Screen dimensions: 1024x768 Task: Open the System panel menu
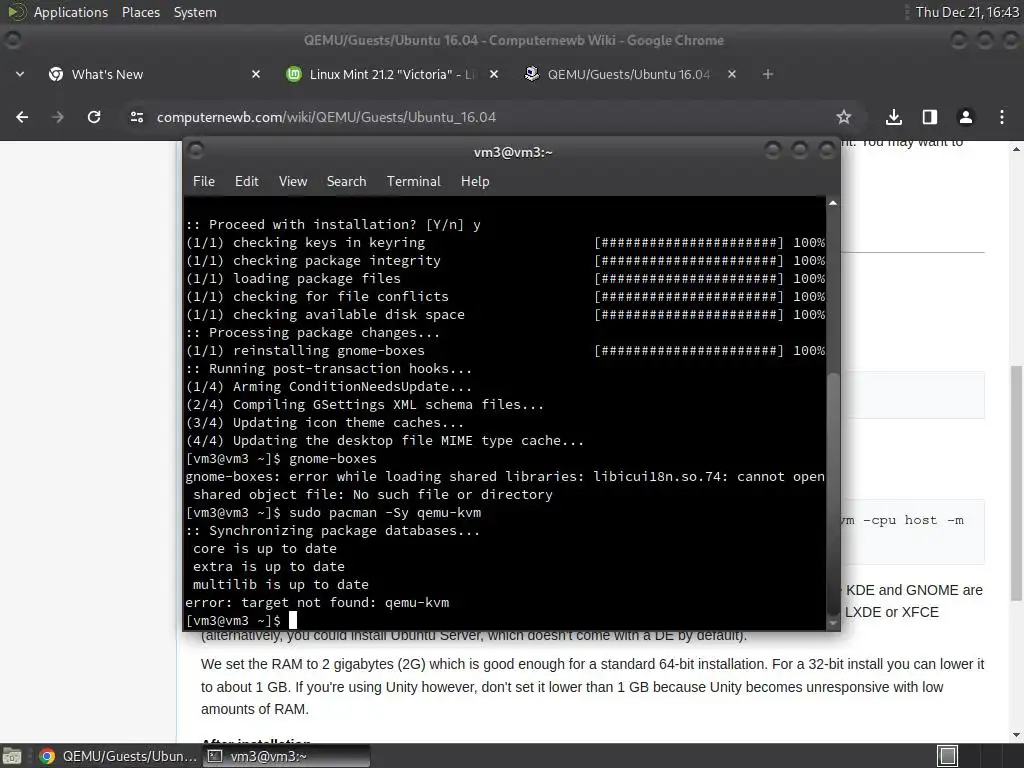(195, 12)
